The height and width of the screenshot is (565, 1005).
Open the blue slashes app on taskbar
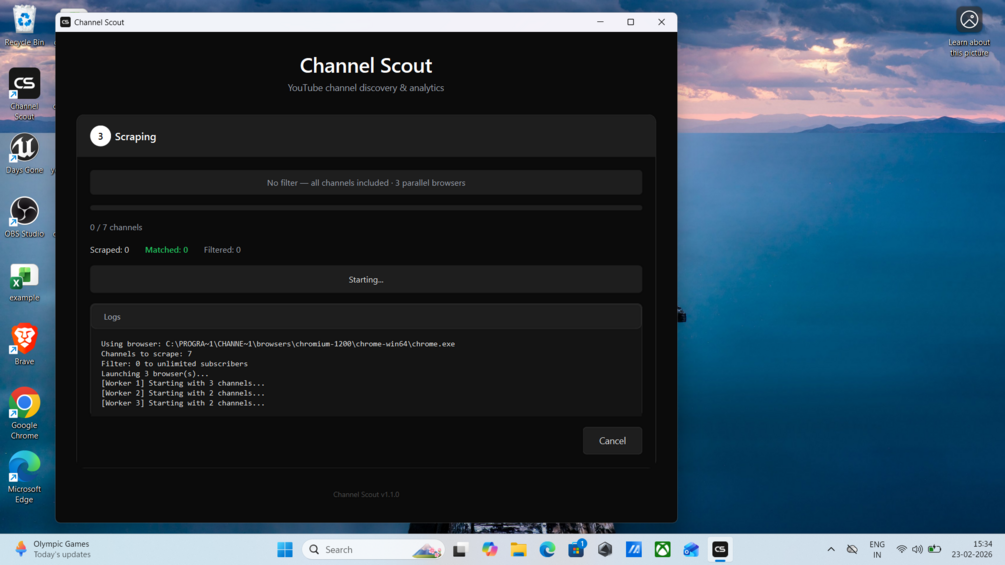click(634, 550)
